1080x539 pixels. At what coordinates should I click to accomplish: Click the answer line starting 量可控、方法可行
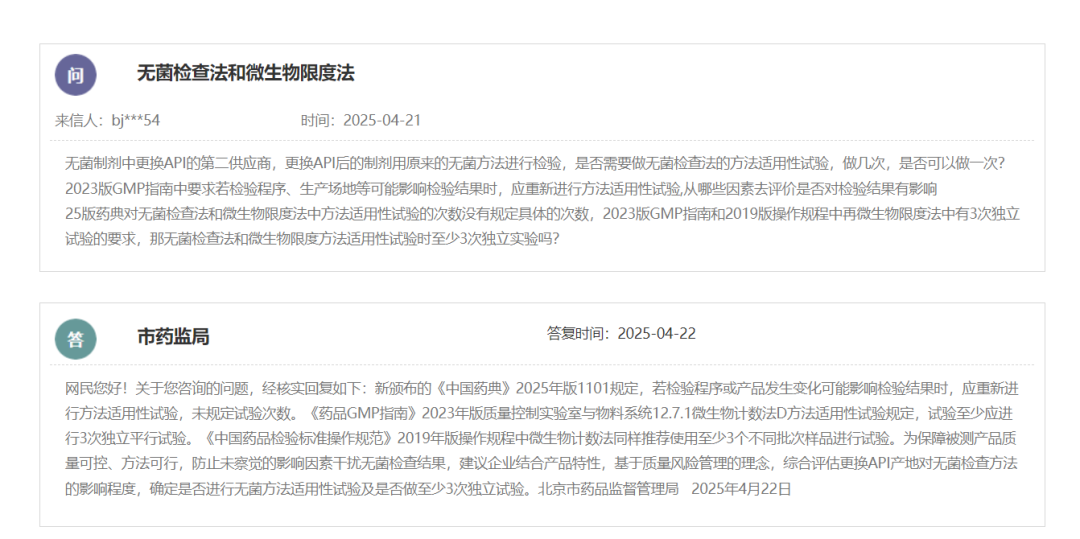coord(541,465)
